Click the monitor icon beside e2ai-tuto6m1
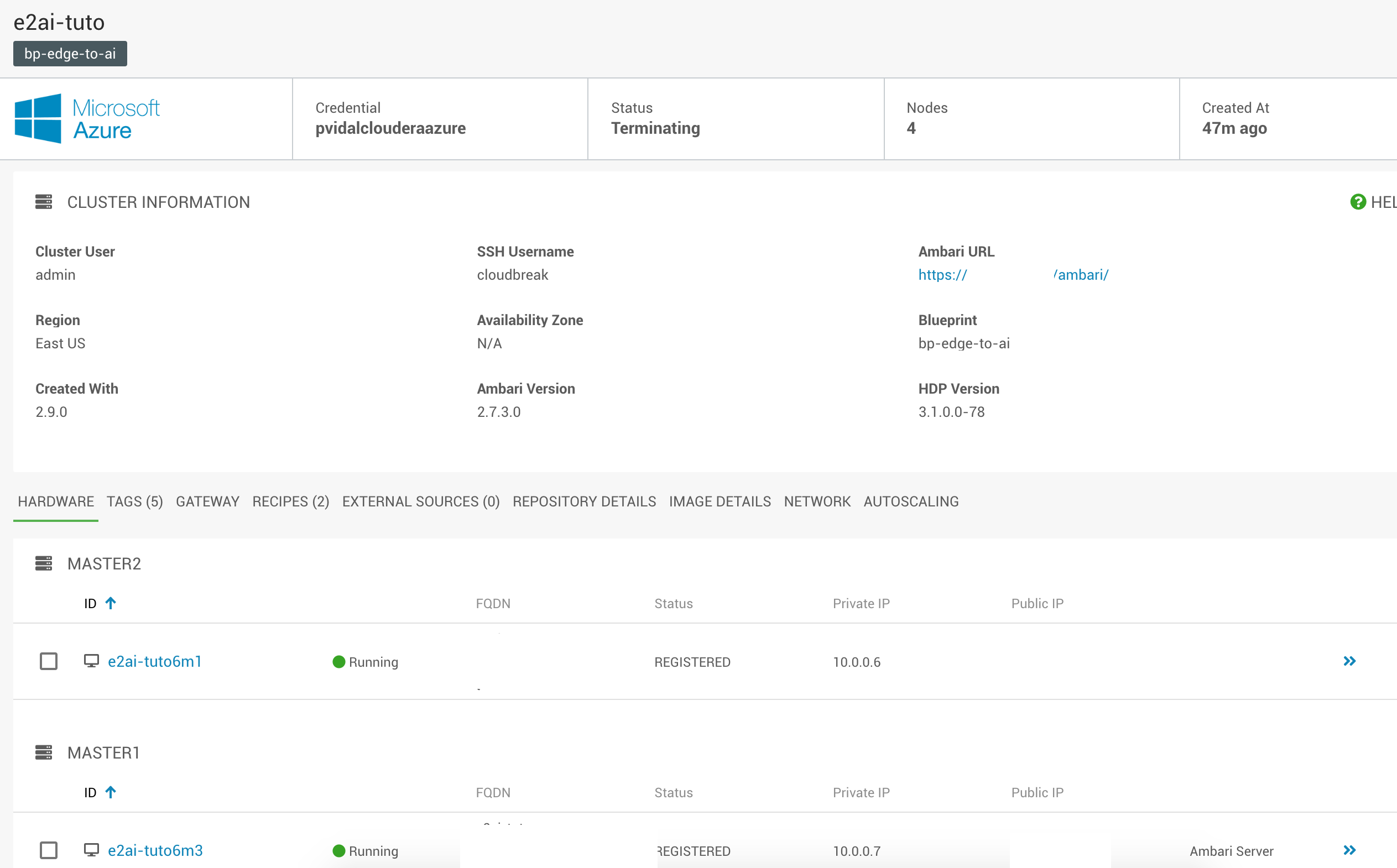Viewport: 1397px width, 868px height. (x=91, y=661)
